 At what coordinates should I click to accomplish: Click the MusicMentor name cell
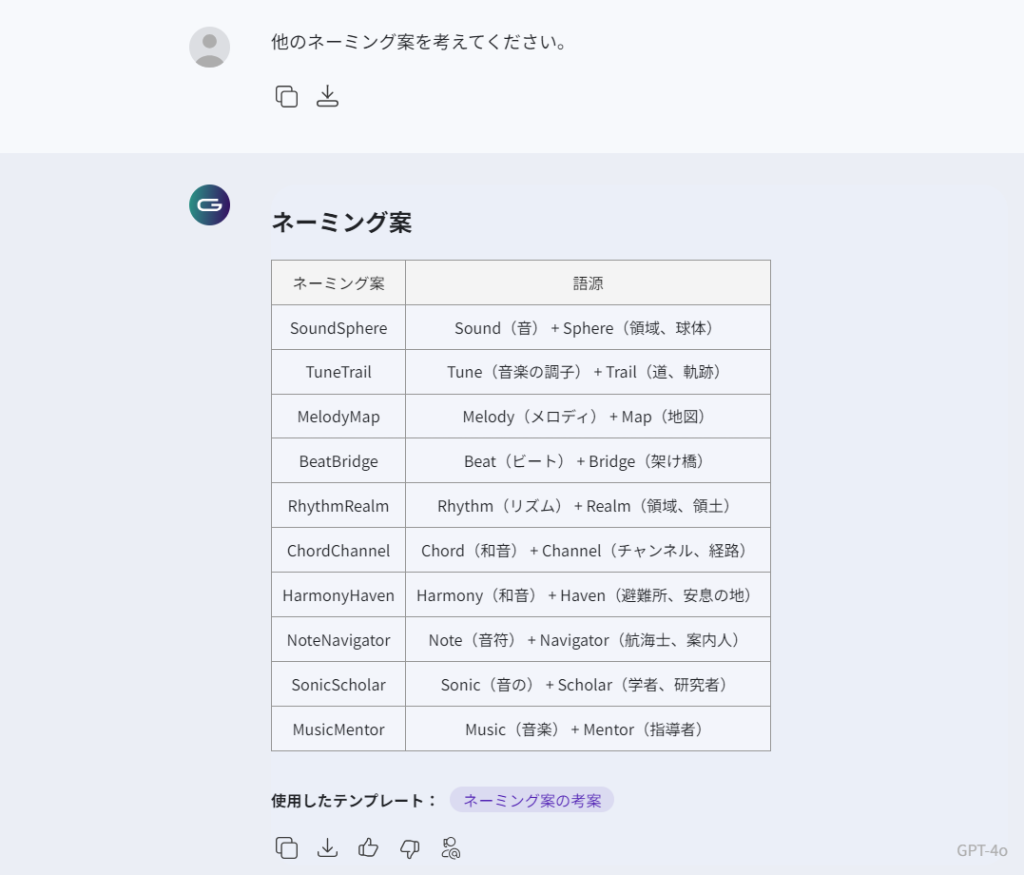pyautogui.click(x=338, y=729)
